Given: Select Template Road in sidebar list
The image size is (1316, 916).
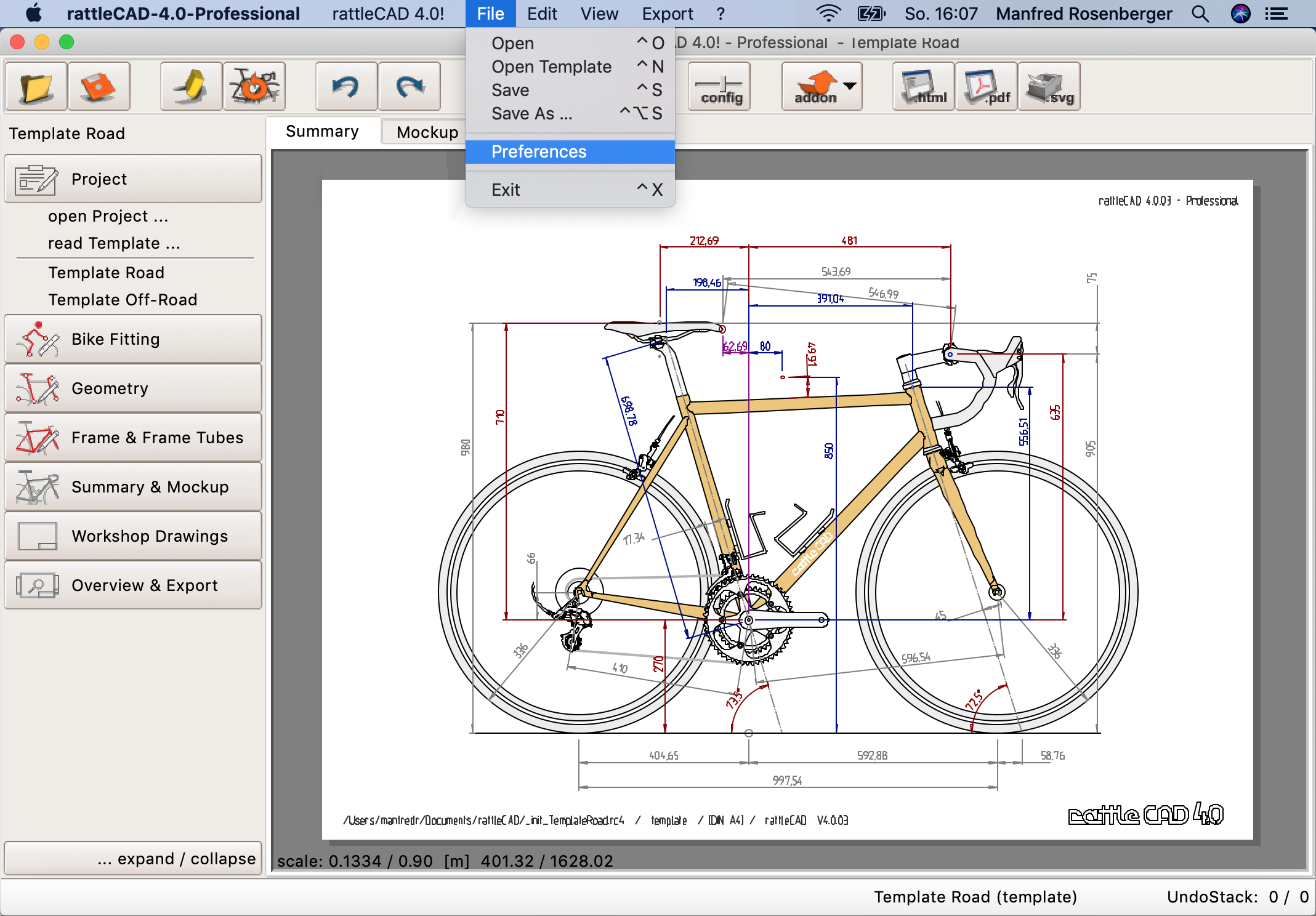Looking at the screenshot, I should pos(106,273).
